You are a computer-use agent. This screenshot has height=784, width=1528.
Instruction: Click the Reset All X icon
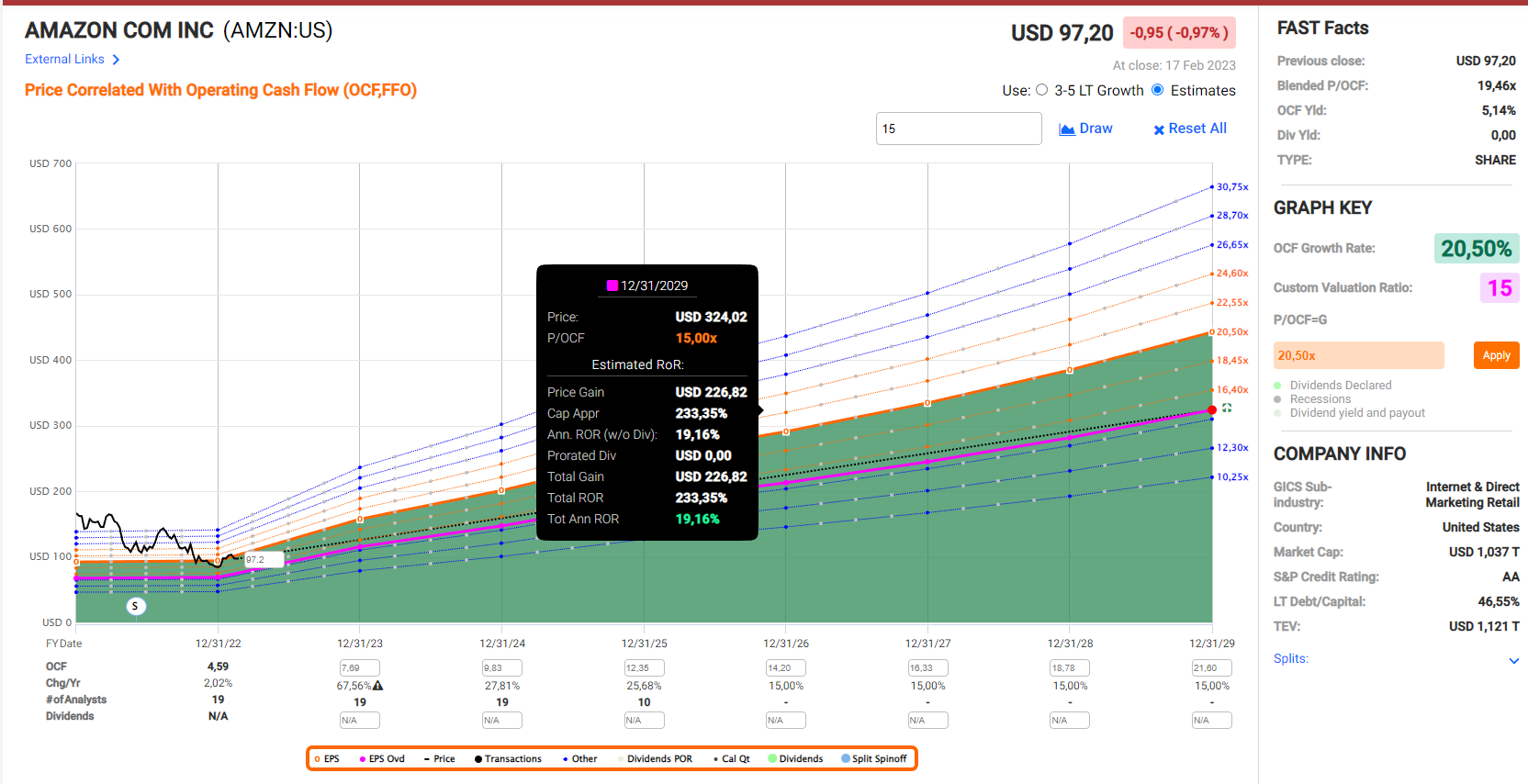click(x=1159, y=129)
